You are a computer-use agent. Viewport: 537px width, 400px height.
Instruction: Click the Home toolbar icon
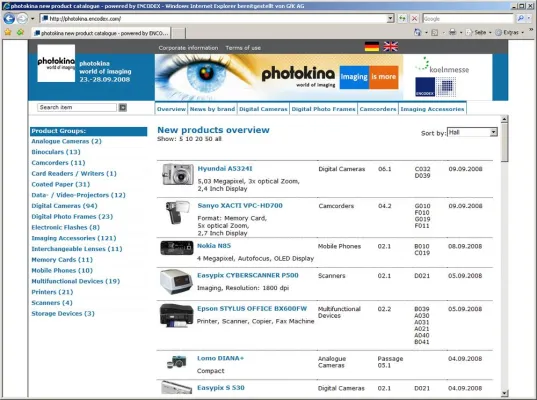point(417,32)
